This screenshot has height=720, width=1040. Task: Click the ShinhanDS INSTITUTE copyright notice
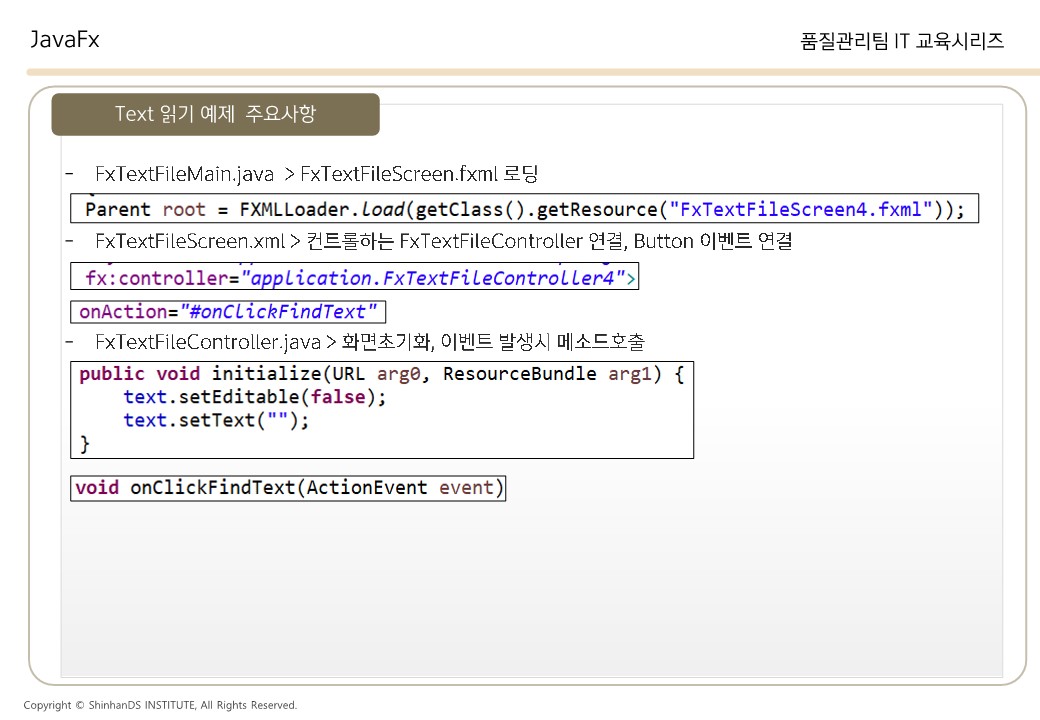click(x=160, y=705)
